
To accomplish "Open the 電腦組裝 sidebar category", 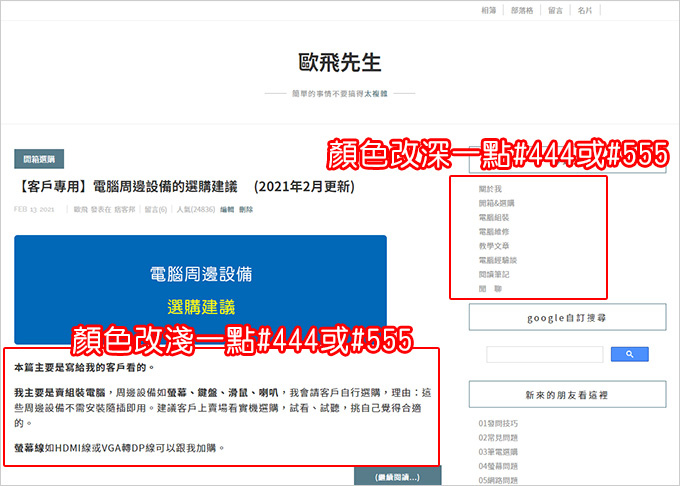I will coord(494,217).
